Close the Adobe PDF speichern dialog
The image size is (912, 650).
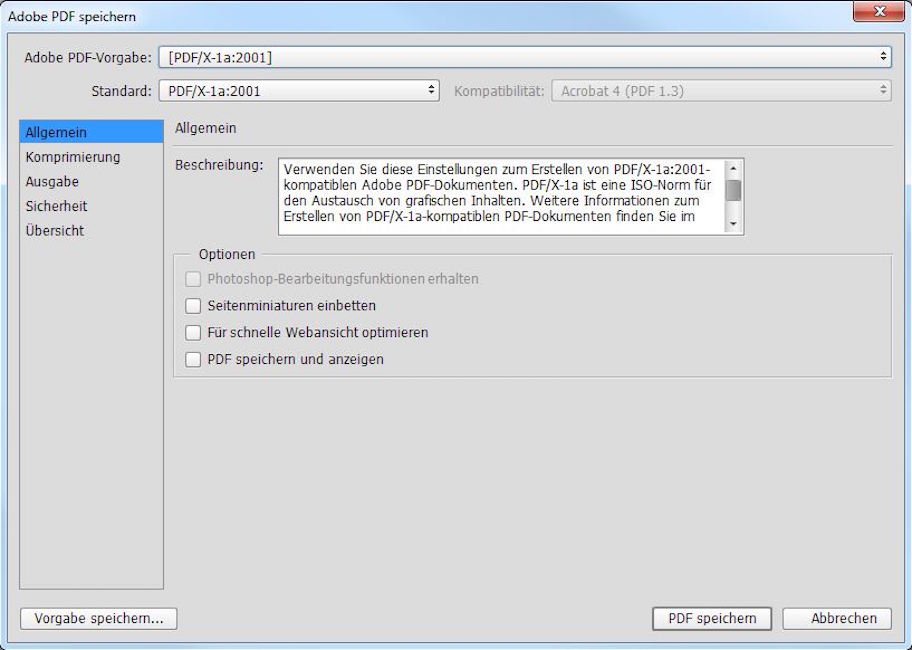pos(878,14)
